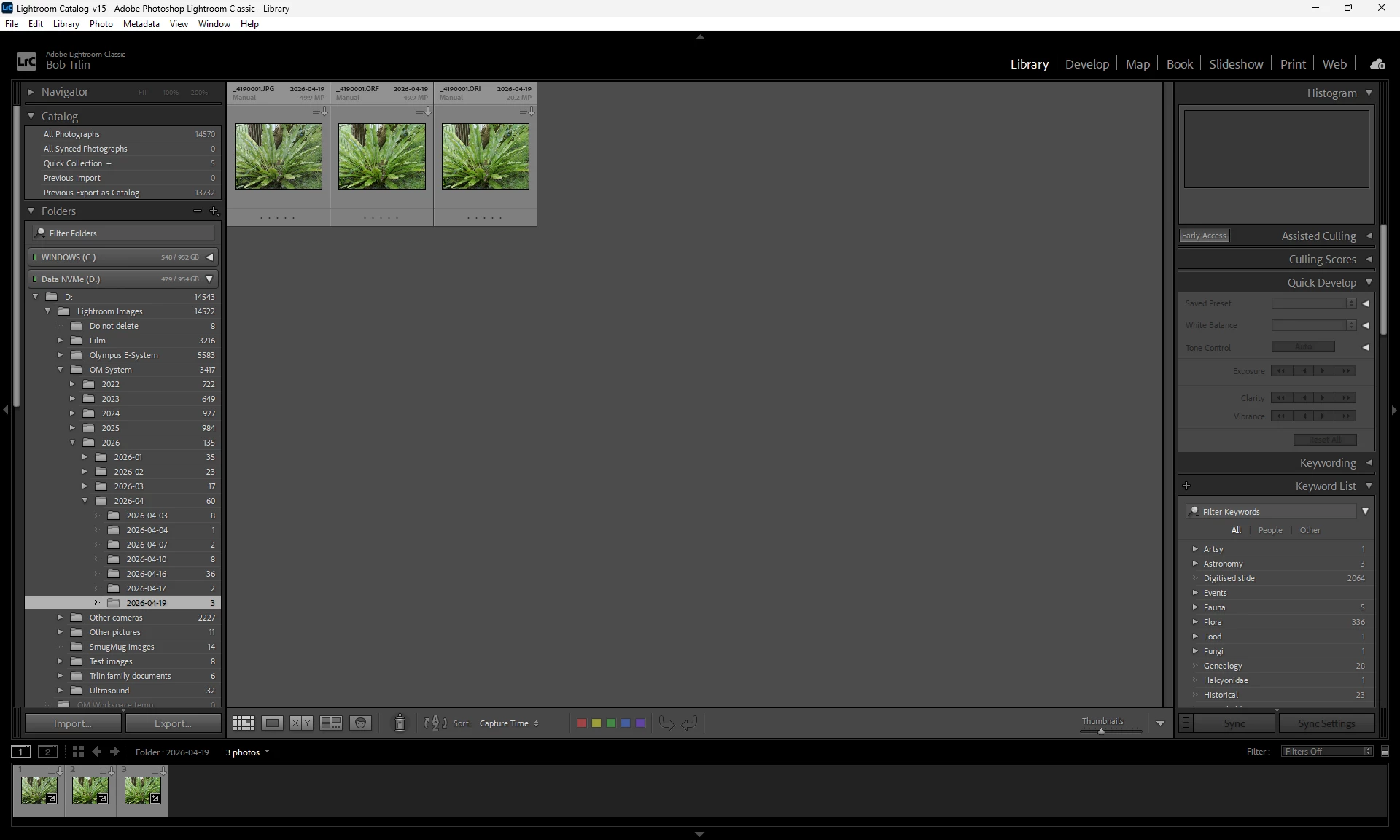The image size is (1400, 840).
Task: Apply the red color label
Action: 582,723
